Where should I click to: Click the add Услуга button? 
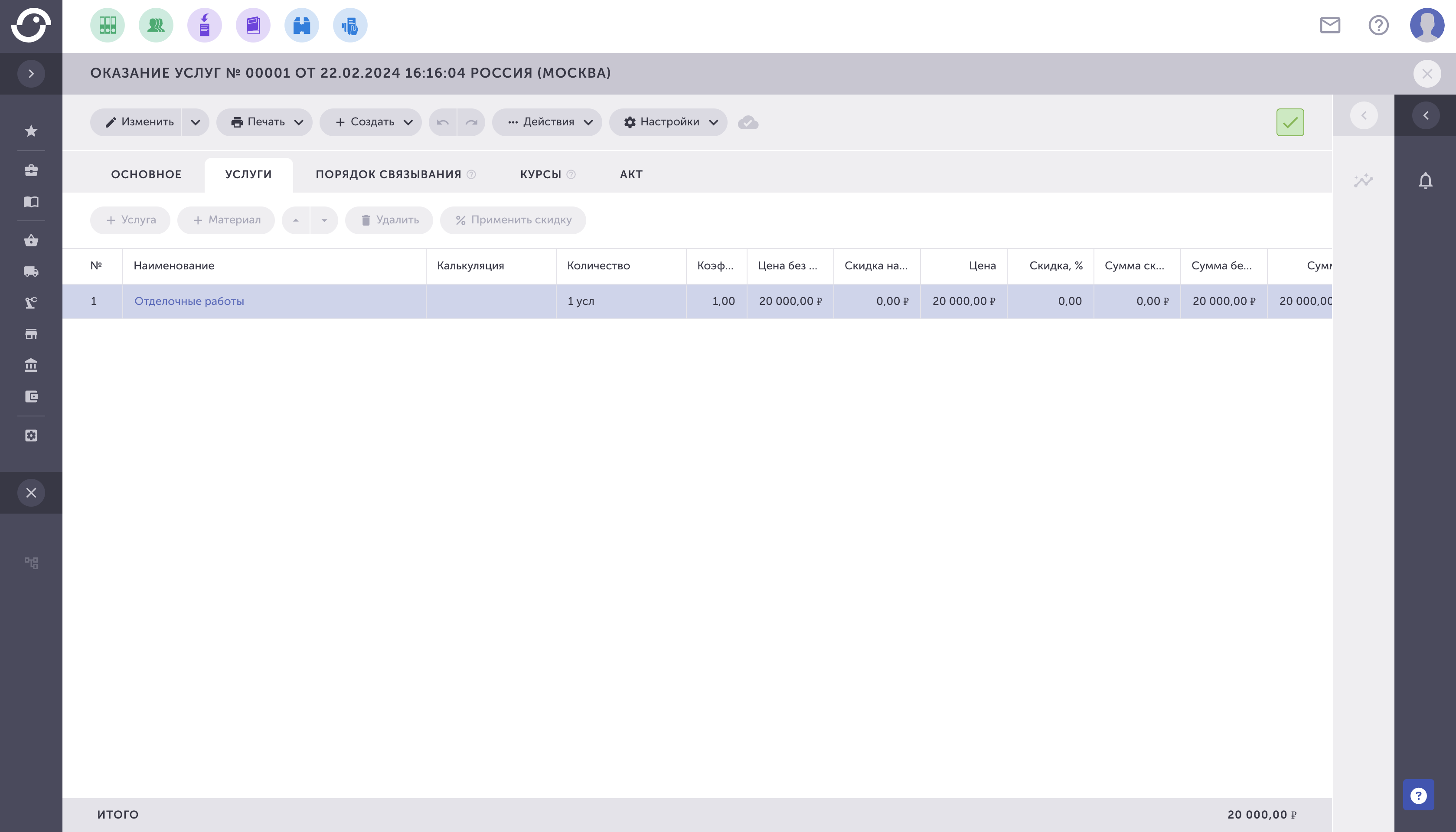[x=130, y=220]
